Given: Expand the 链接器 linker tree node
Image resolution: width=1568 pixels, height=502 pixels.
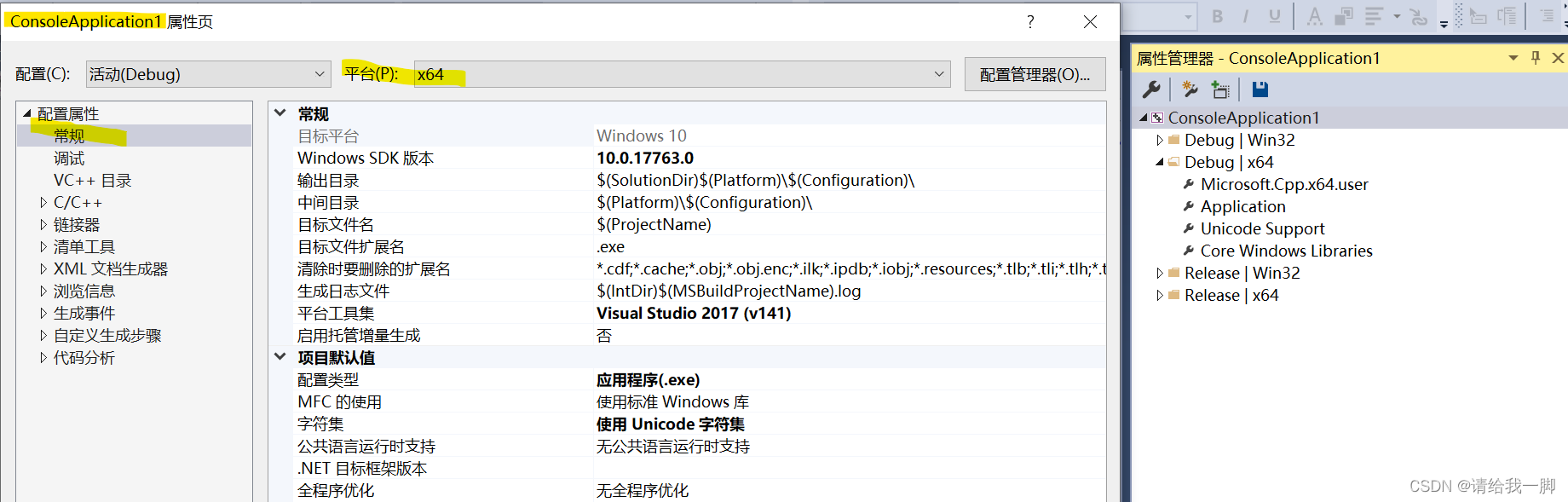Looking at the screenshot, I should [43, 225].
